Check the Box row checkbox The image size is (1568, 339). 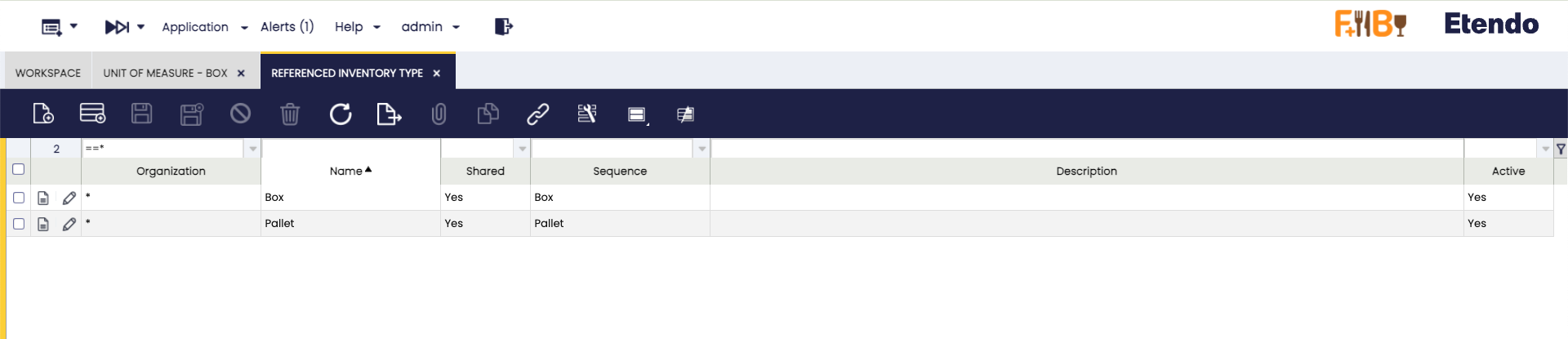[19, 198]
